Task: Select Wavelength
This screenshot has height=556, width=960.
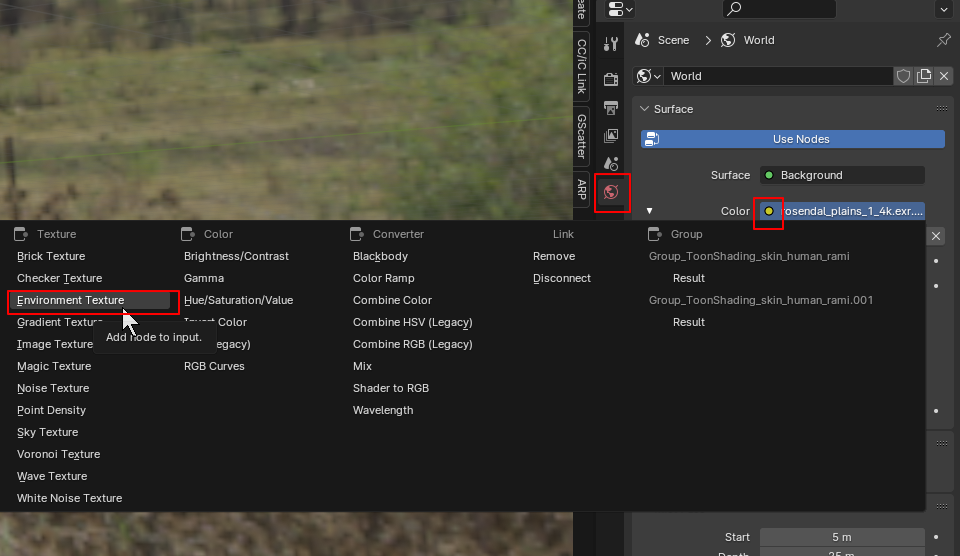Action: (x=383, y=410)
